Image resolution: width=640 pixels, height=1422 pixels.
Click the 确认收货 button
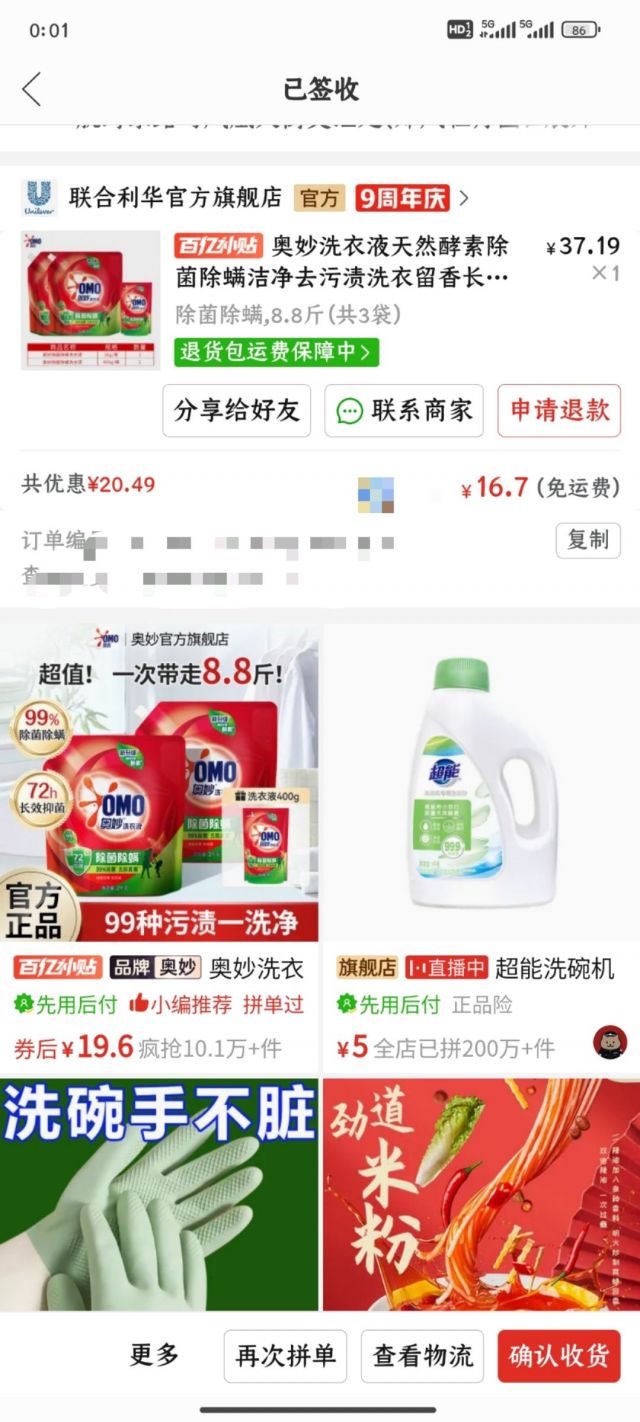point(559,1356)
